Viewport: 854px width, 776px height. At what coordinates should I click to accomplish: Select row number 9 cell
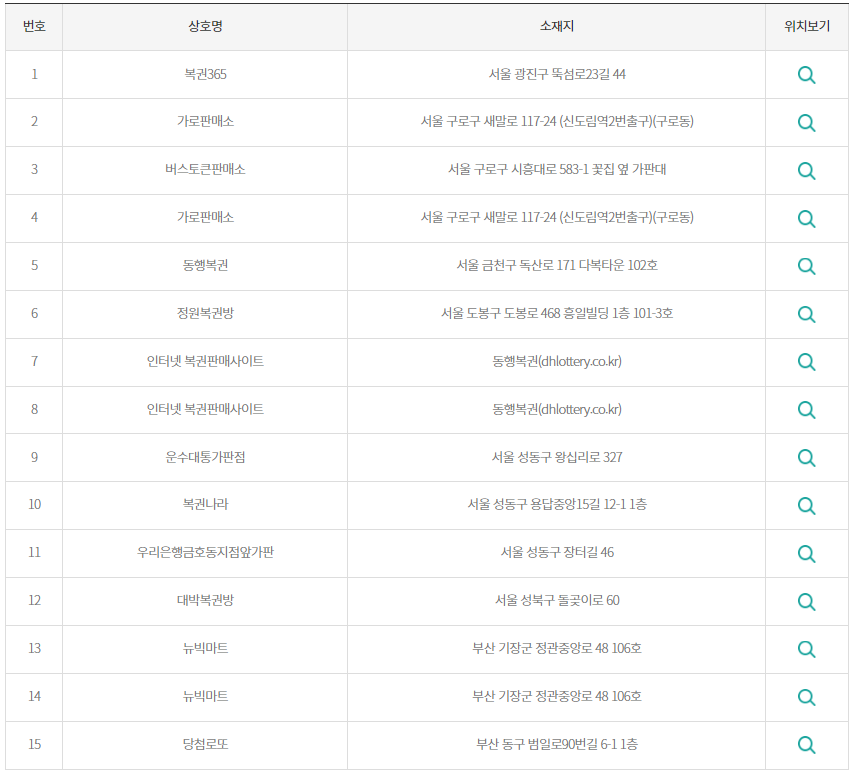point(34,457)
